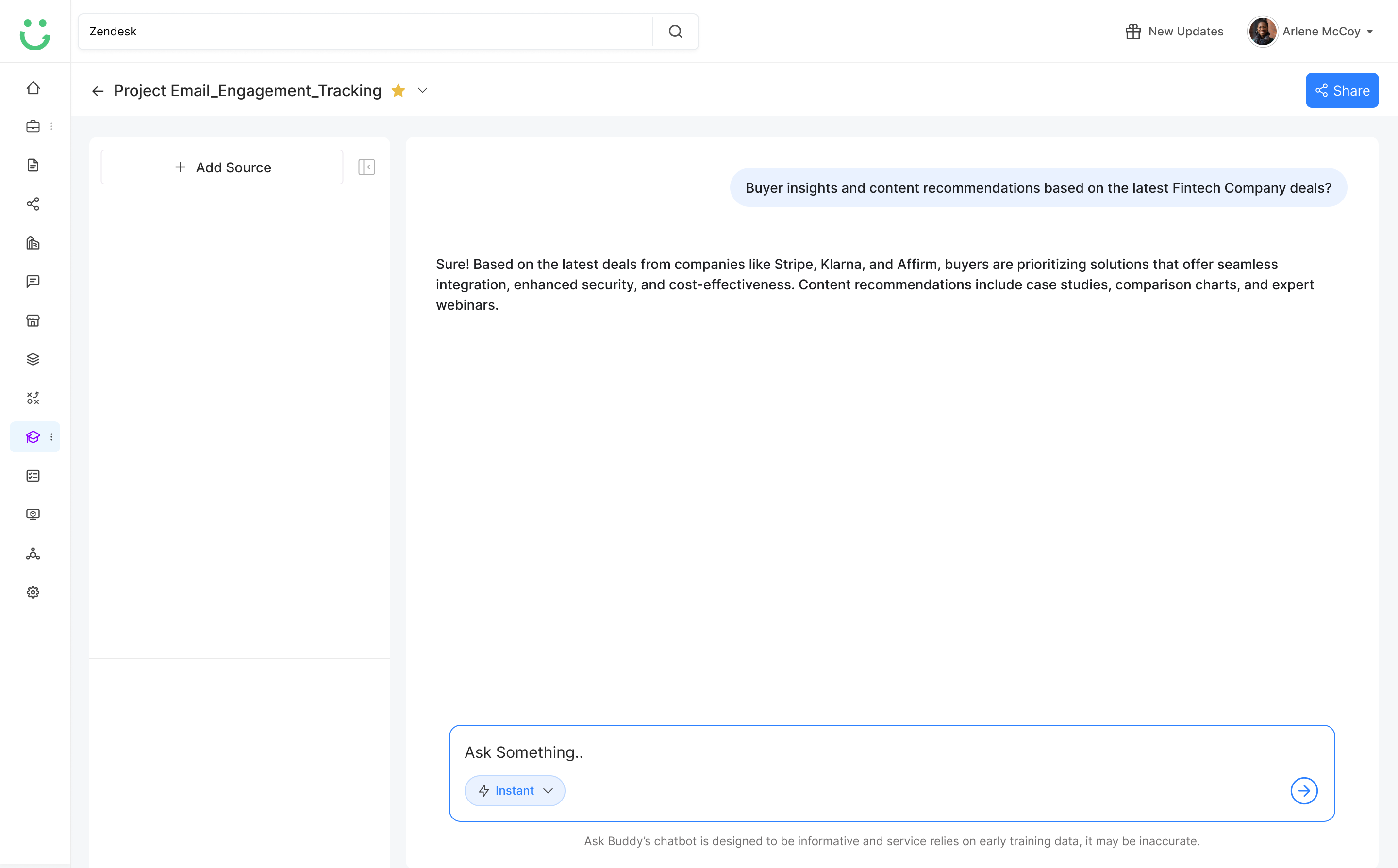
Task: Open Arlene McCoy account menu
Action: 1311,32
